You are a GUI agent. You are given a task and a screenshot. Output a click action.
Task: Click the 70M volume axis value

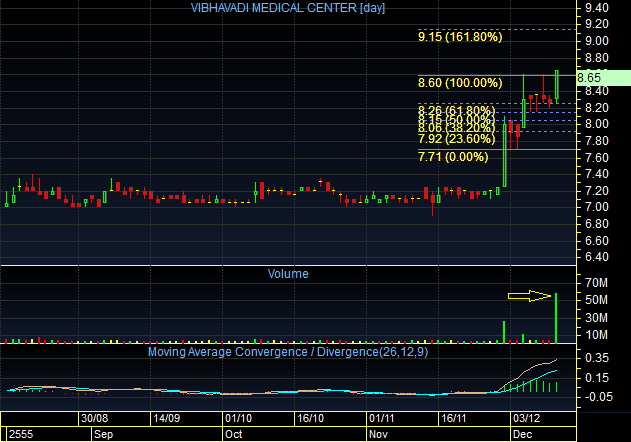(x=596, y=283)
